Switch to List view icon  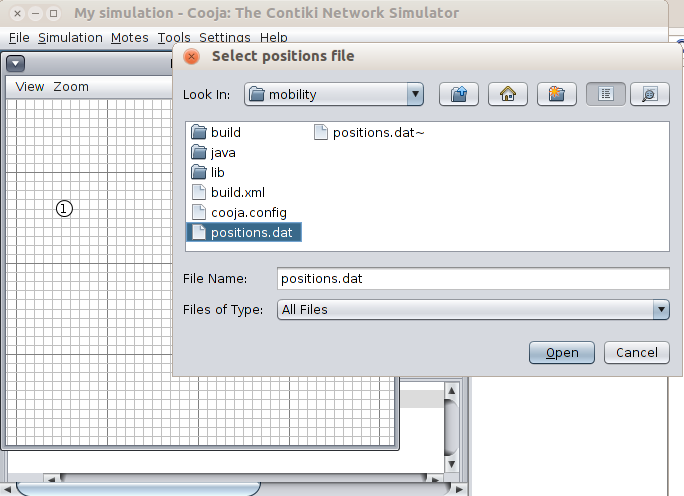pos(606,94)
